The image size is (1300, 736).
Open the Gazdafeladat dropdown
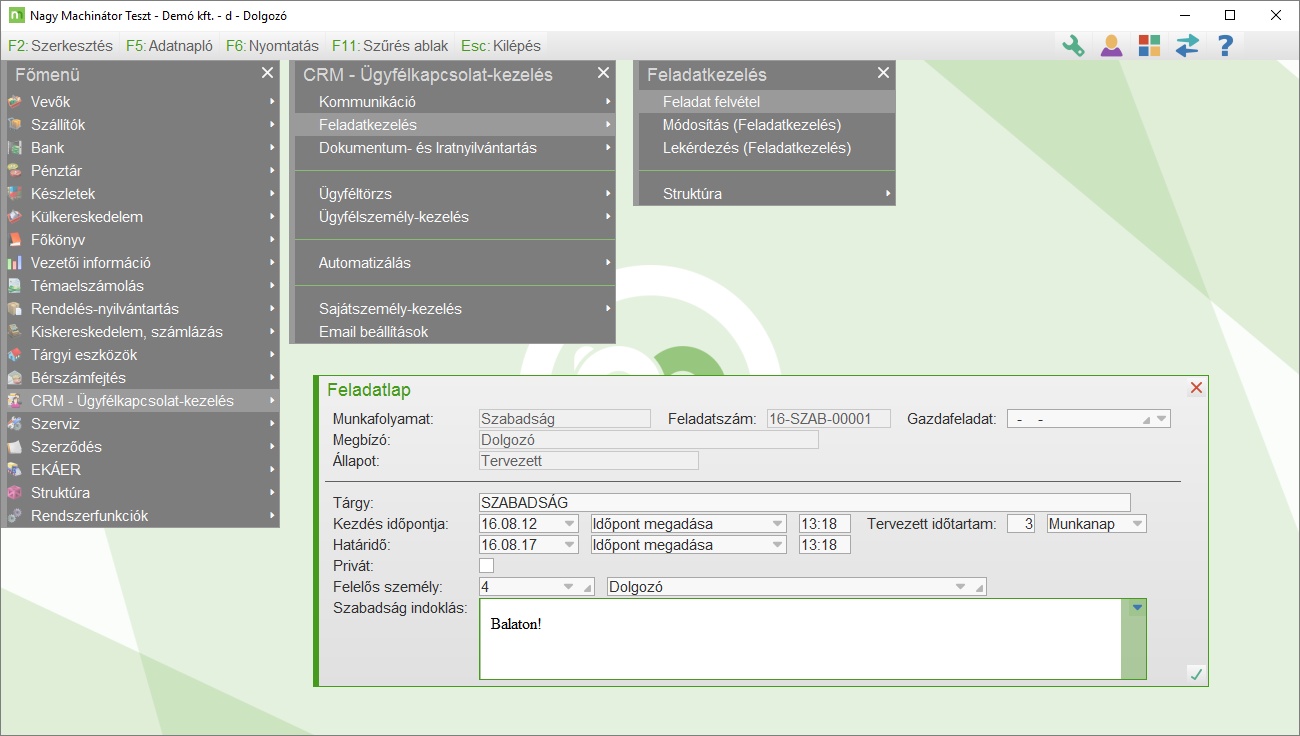point(1160,419)
